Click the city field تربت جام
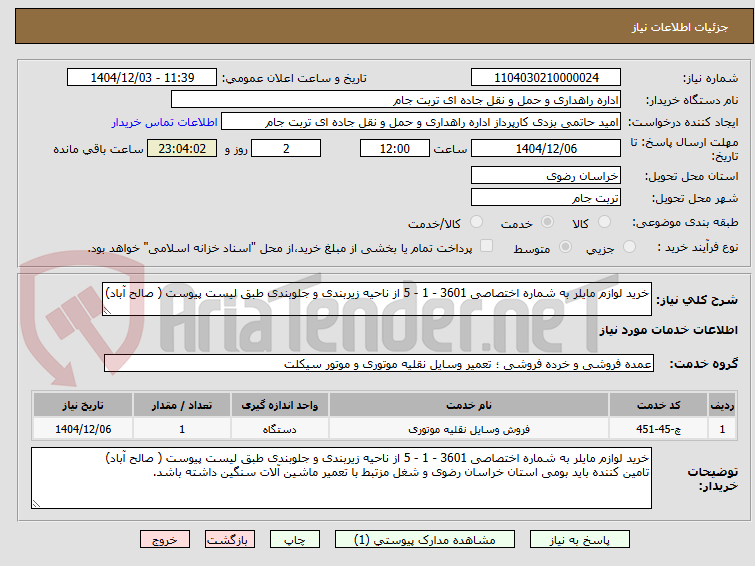The image size is (755, 566). [546, 197]
